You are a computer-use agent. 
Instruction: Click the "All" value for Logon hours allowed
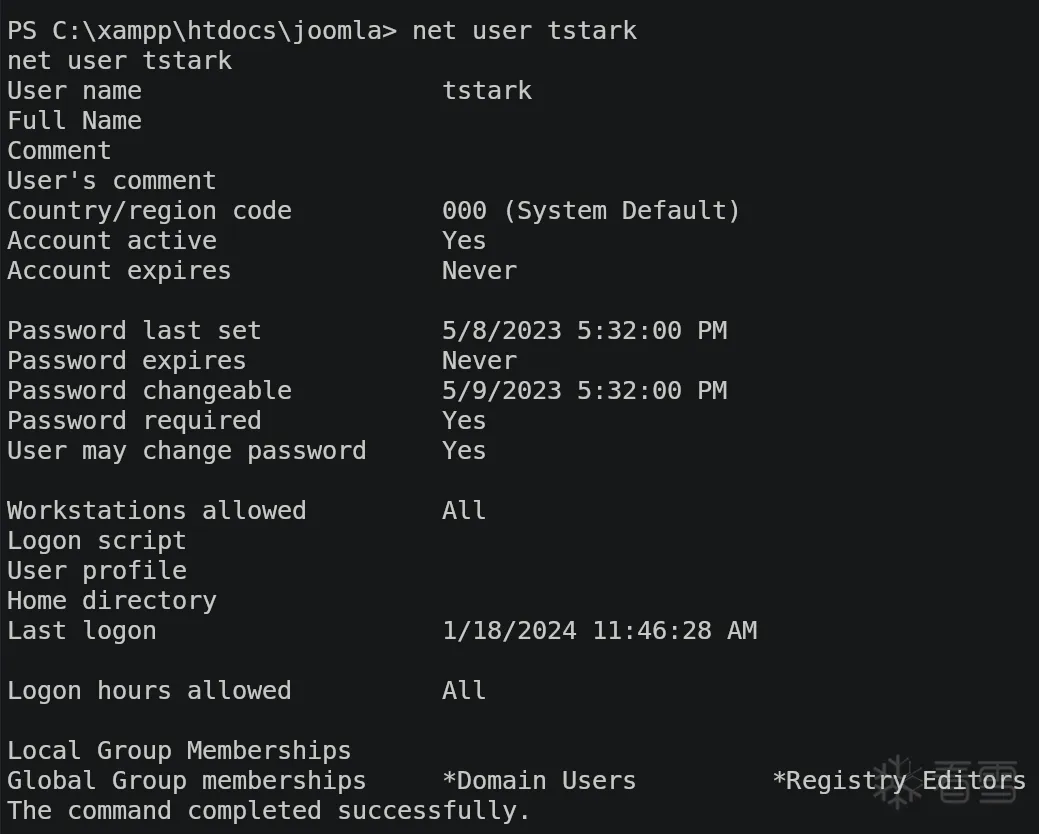point(464,690)
